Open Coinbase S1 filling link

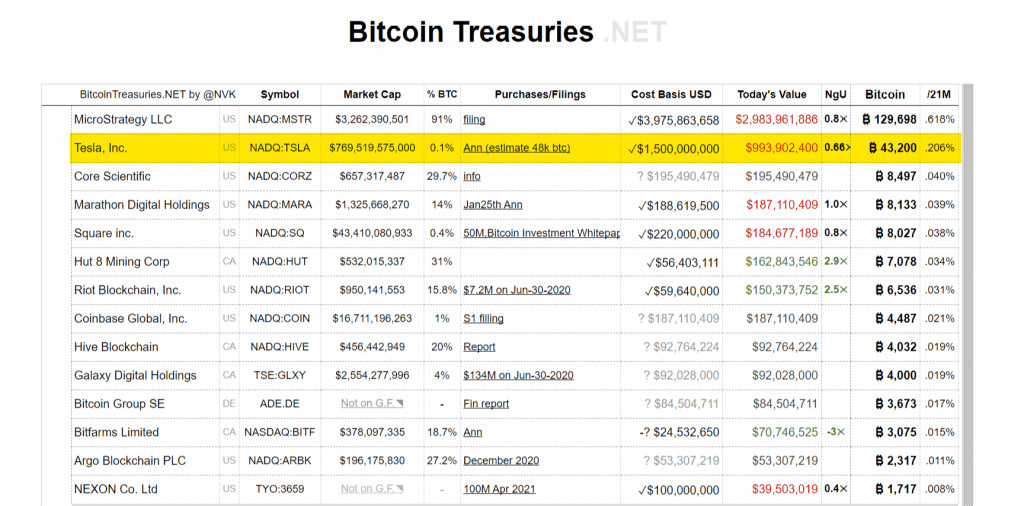[483, 319]
